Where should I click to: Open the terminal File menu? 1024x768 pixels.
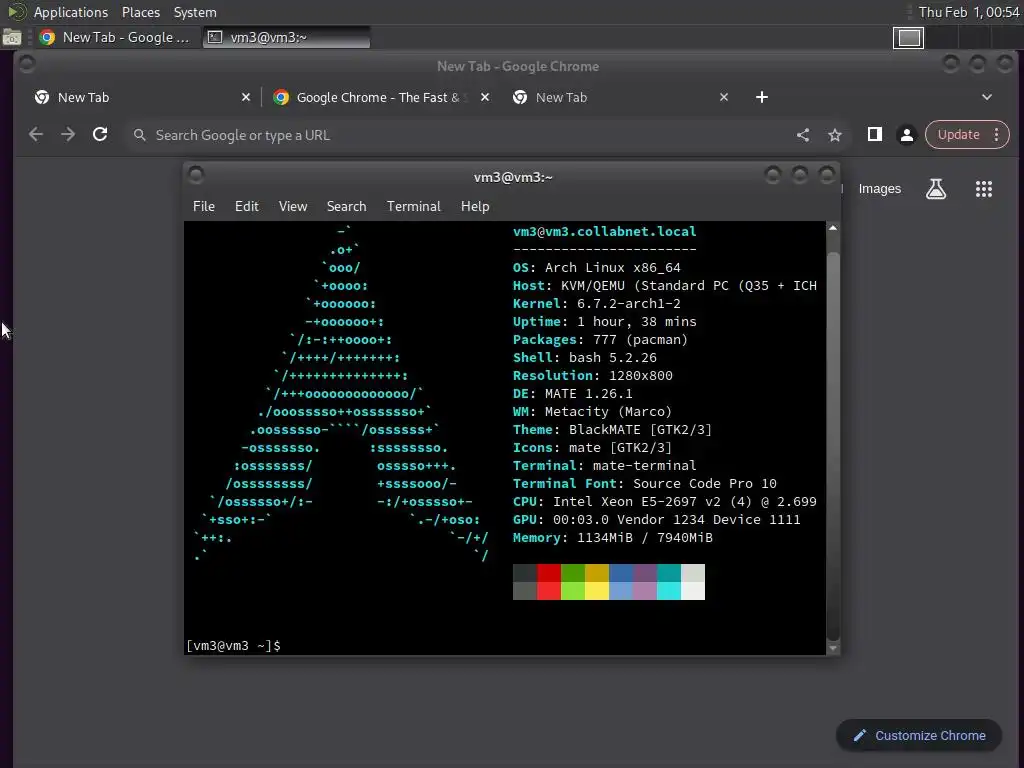[204, 206]
